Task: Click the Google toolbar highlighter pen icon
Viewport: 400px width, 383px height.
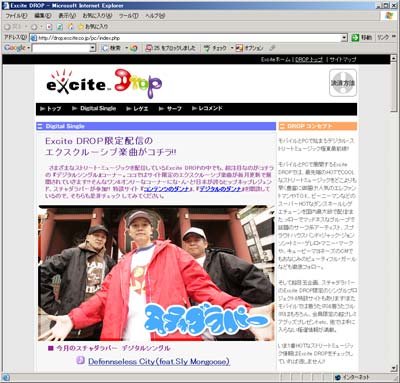Action: (x=272, y=48)
